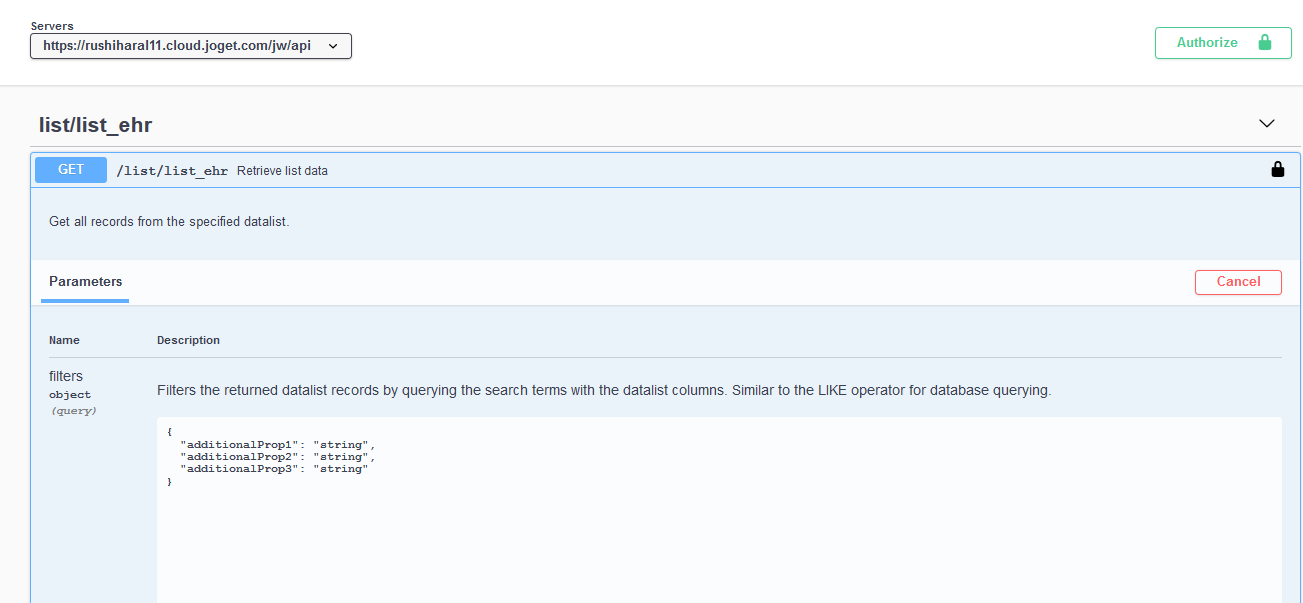1303x603 pixels.
Task: Collapse the list/list_ehr section using its chevron
Action: [x=1266, y=124]
